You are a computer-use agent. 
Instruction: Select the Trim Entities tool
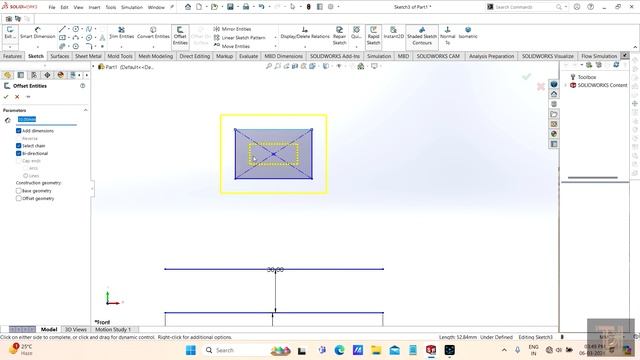121,33
